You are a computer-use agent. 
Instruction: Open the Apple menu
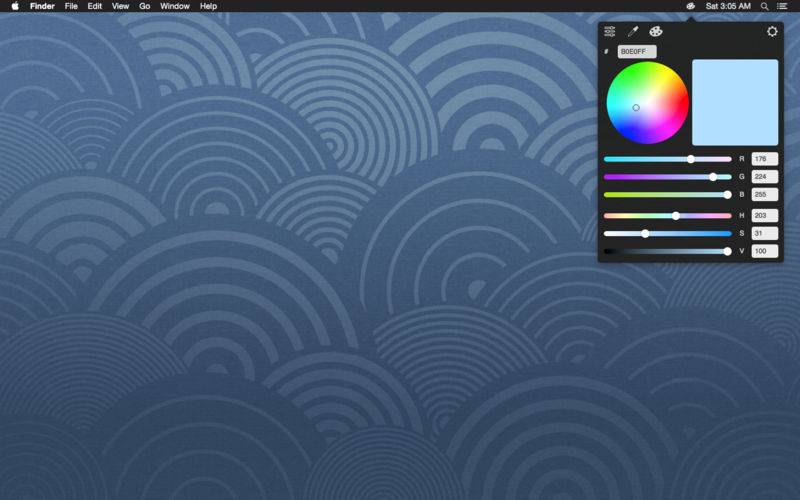pos(15,6)
